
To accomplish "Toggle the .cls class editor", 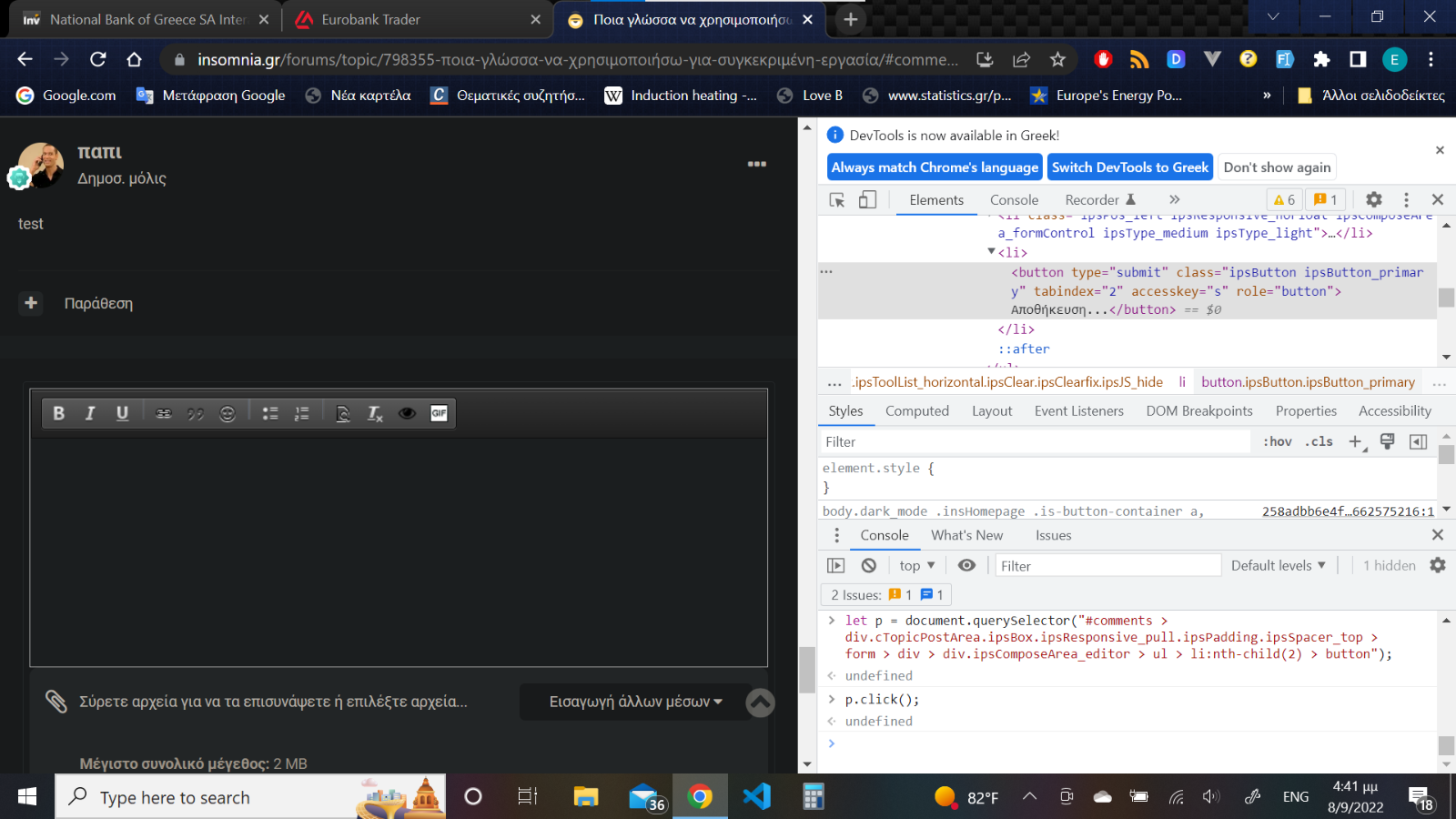I will tap(1319, 441).
